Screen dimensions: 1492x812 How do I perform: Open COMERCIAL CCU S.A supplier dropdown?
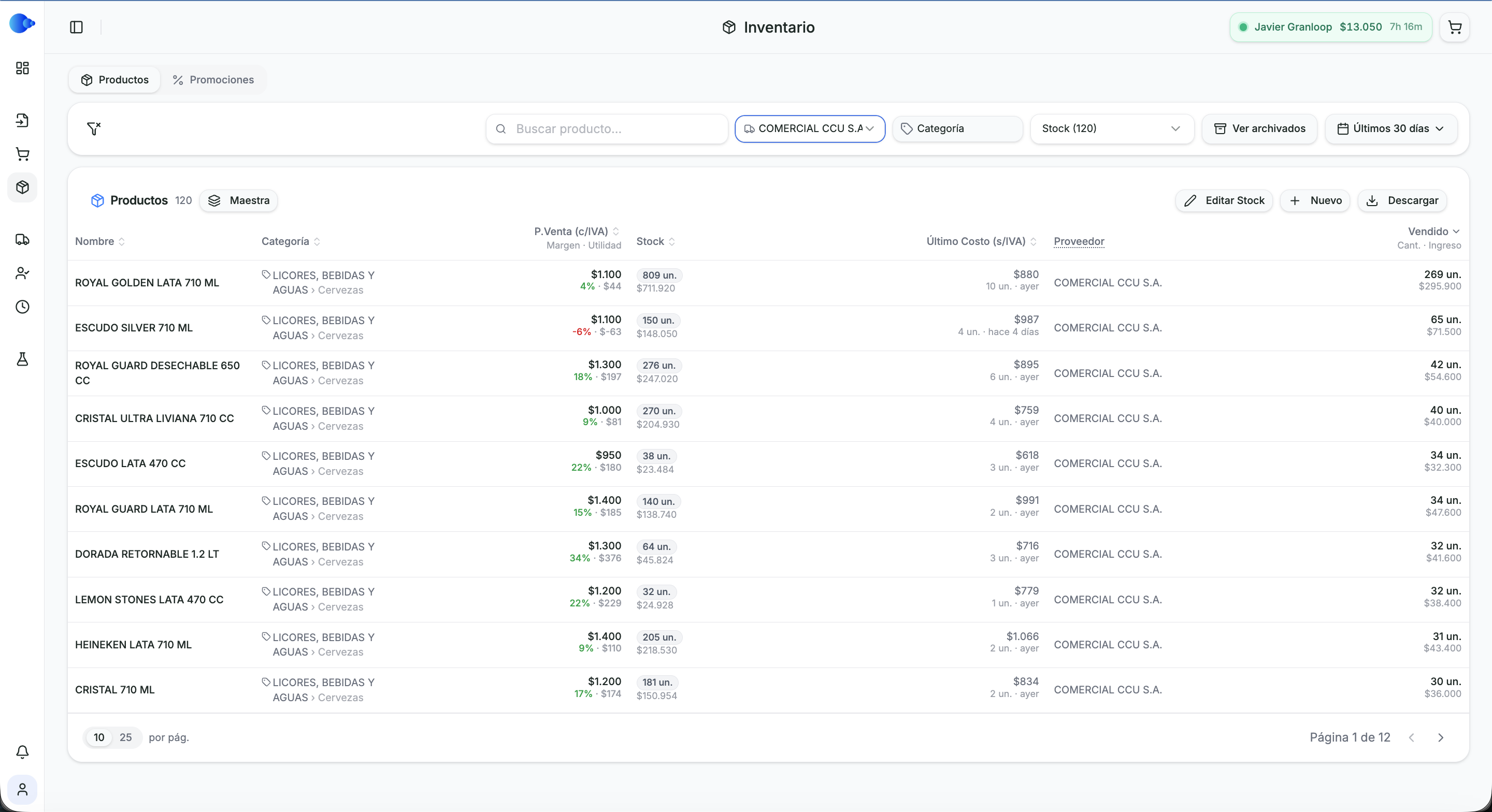pos(810,128)
